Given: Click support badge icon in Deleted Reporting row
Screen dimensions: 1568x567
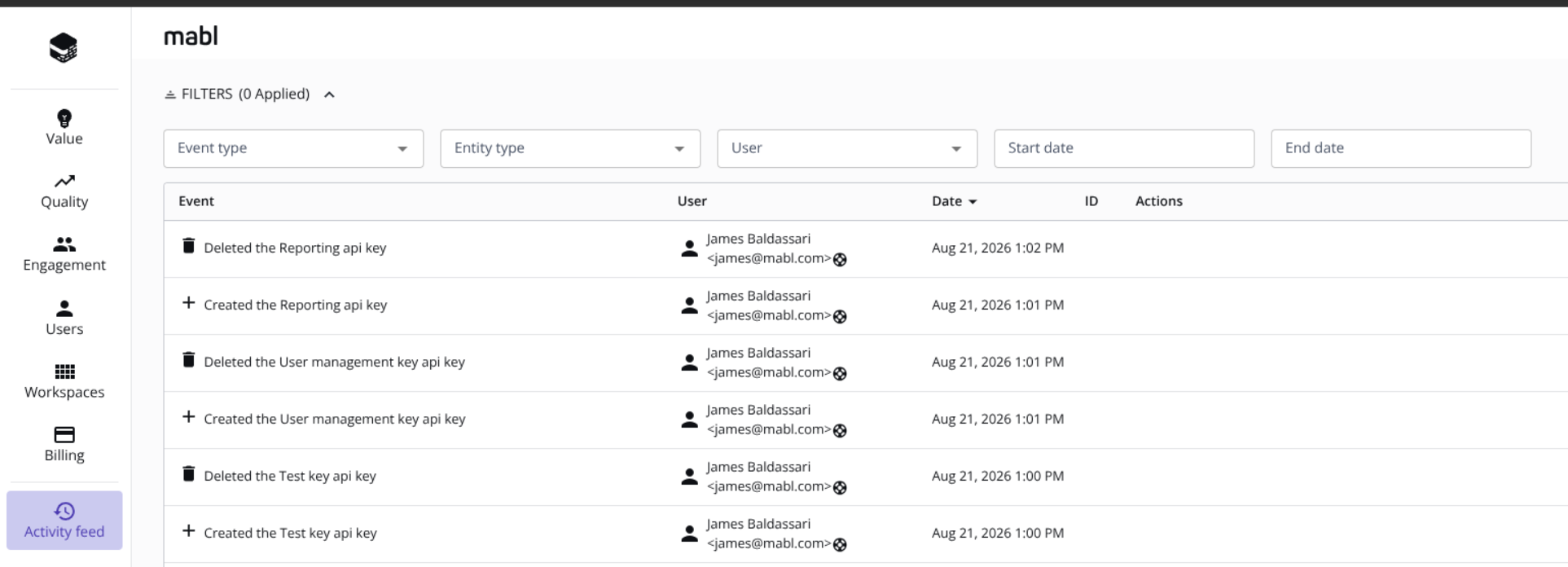Looking at the screenshot, I should [840, 260].
